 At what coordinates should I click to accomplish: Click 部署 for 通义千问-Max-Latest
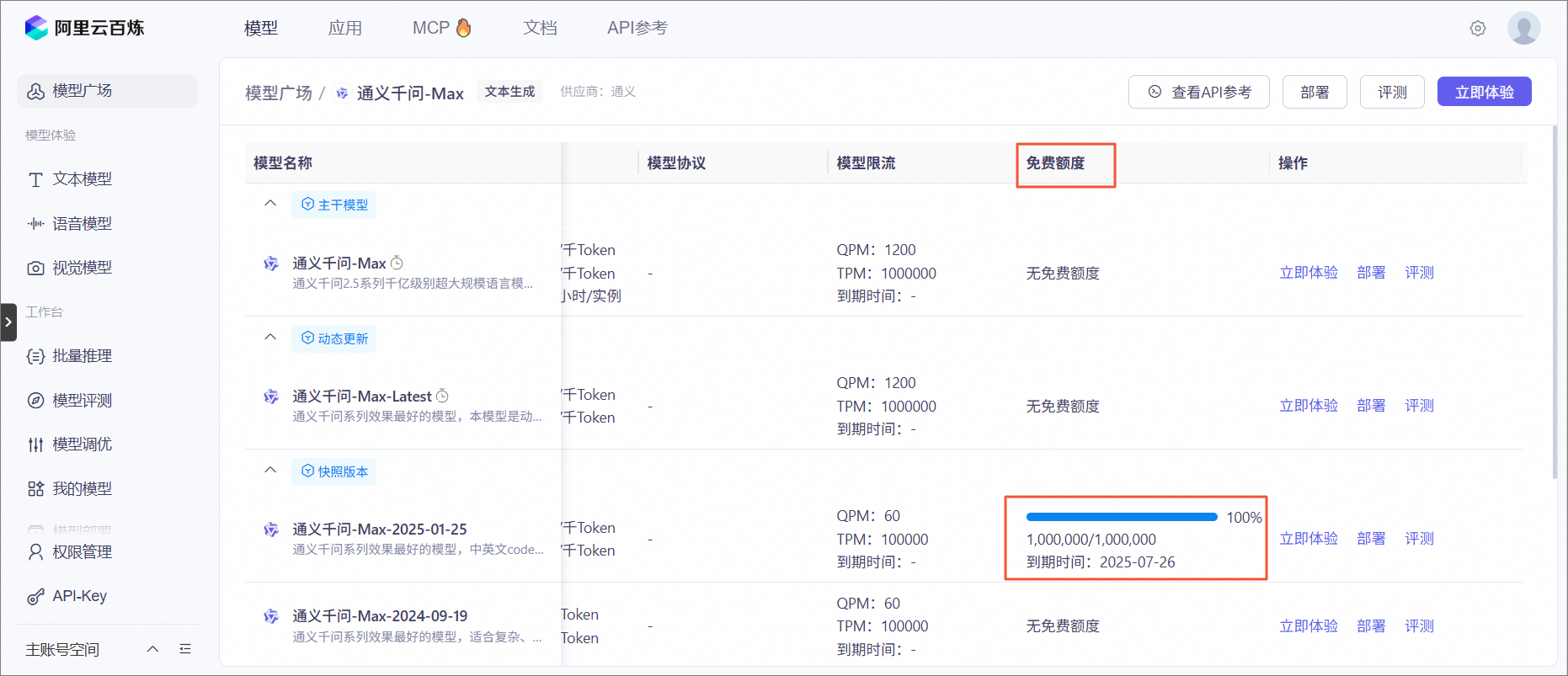tap(1371, 406)
